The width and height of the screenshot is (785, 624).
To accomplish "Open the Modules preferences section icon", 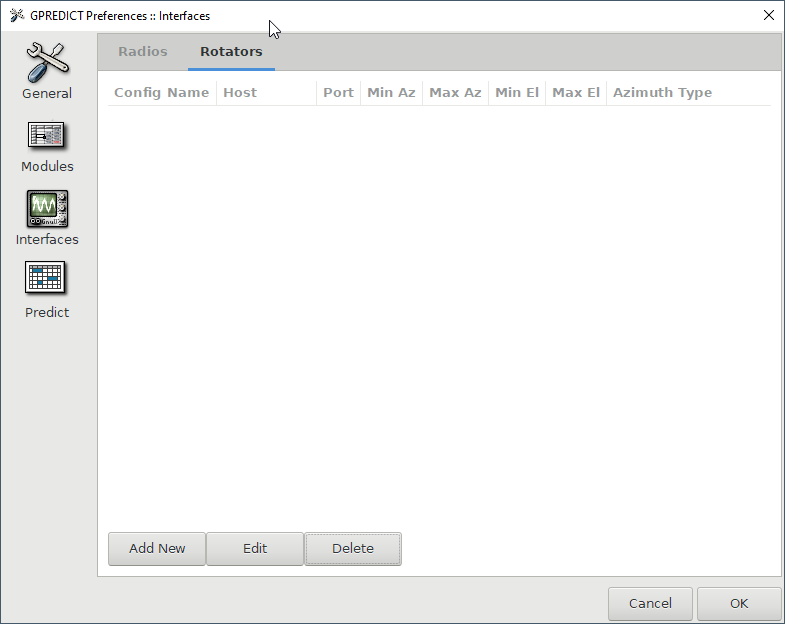I will coord(46,135).
